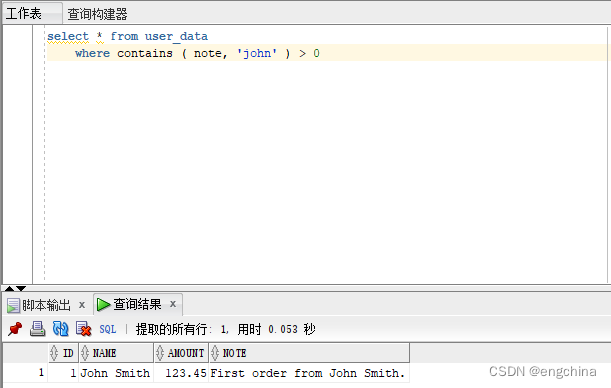Pin the query result with the red pushpin
The image size is (611, 388).
click(15, 329)
